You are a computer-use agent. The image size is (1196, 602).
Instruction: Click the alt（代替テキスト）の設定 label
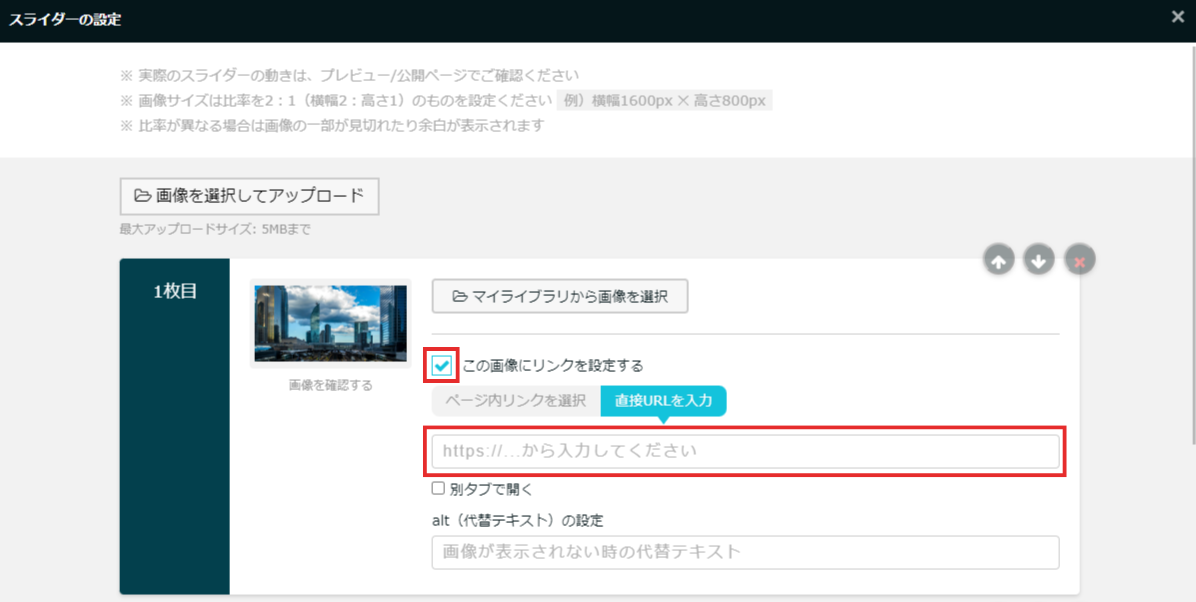517,520
